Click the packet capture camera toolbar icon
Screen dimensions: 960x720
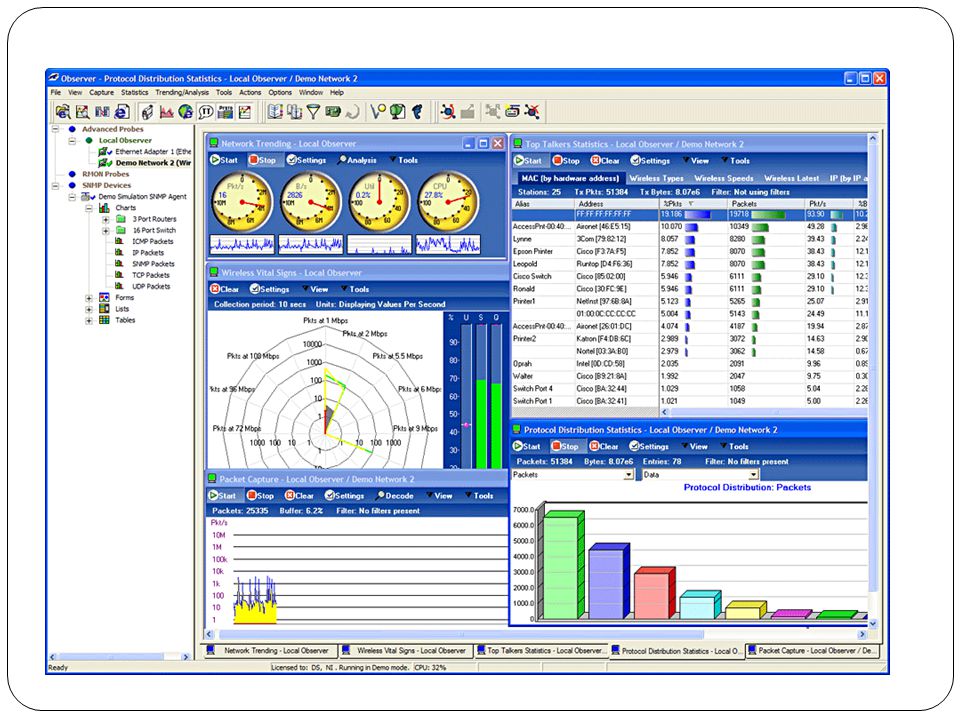coord(147,111)
